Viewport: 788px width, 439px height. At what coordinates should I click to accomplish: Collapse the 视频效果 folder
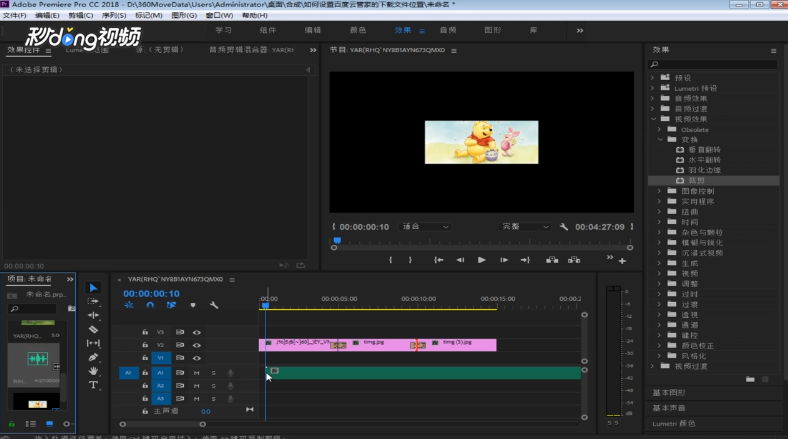click(653, 119)
